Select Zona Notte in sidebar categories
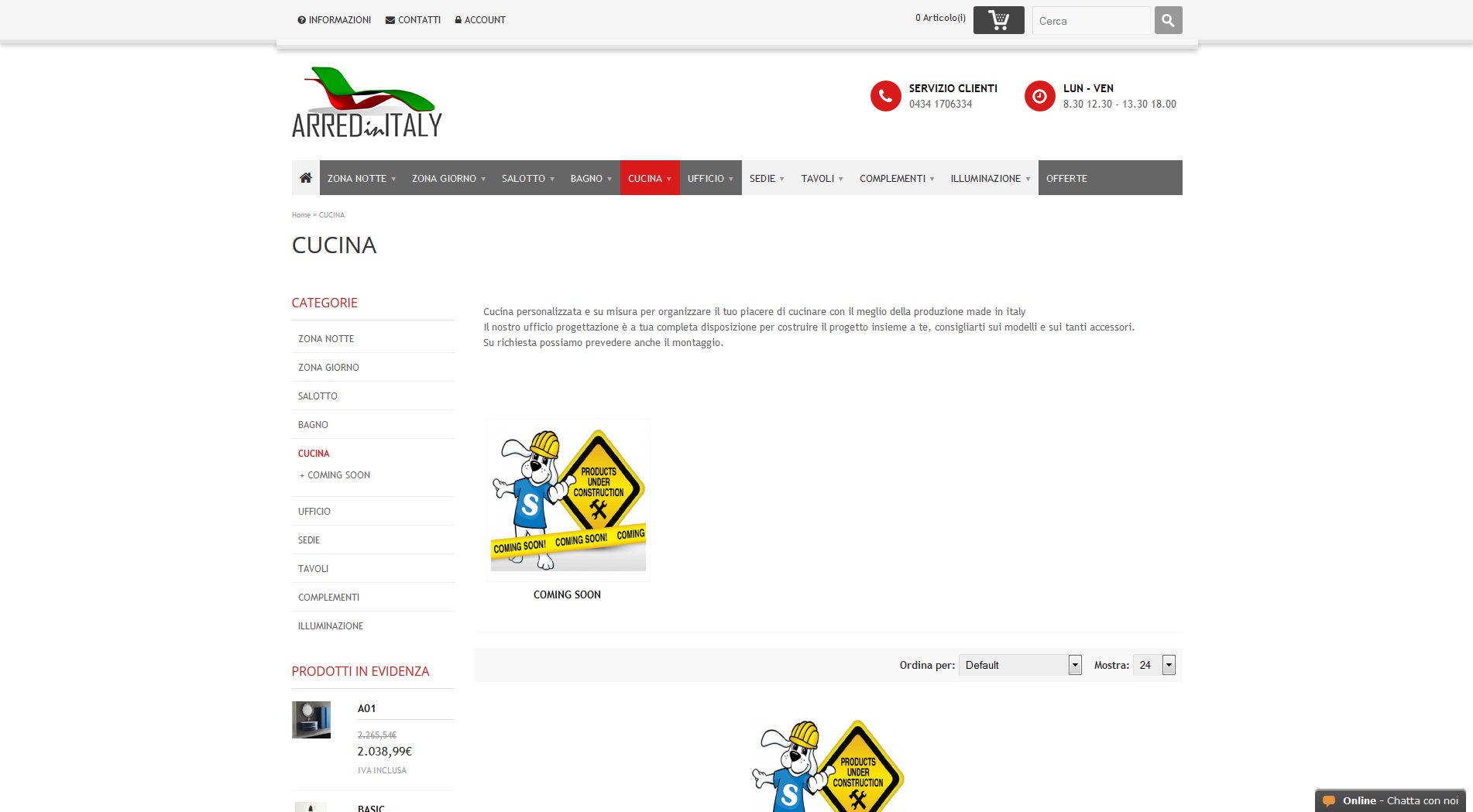This screenshot has height=812, width=1473. click(x=326, y=339)
